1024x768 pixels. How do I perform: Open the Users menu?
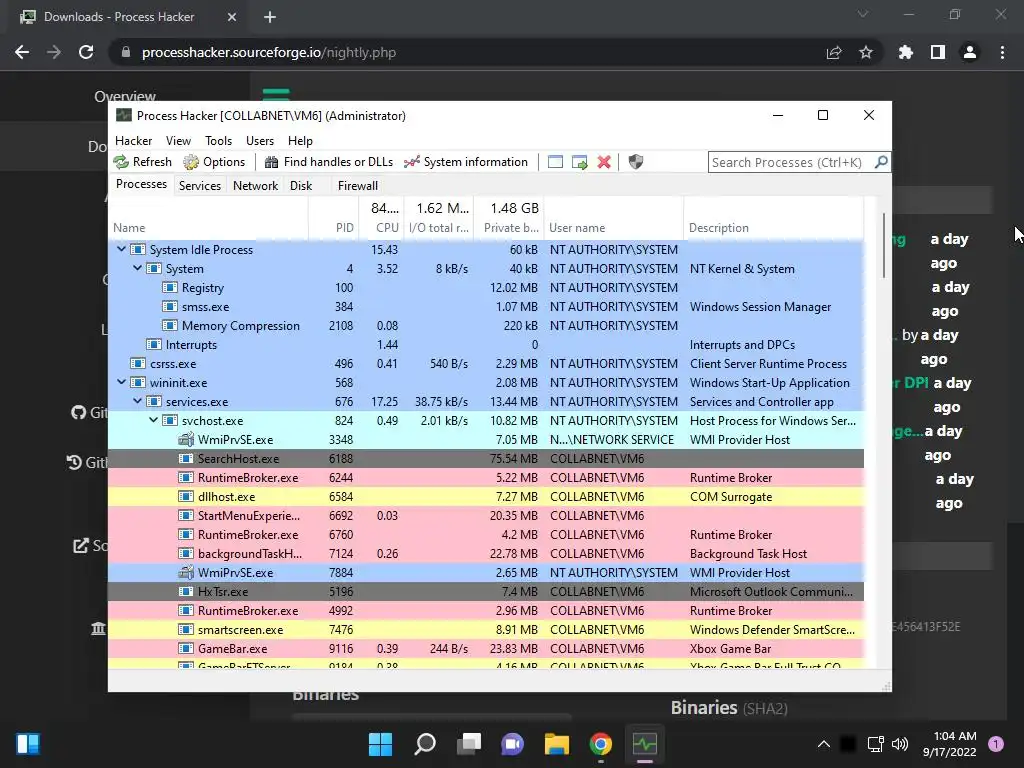pyautogui.click(x=260, y=140)
